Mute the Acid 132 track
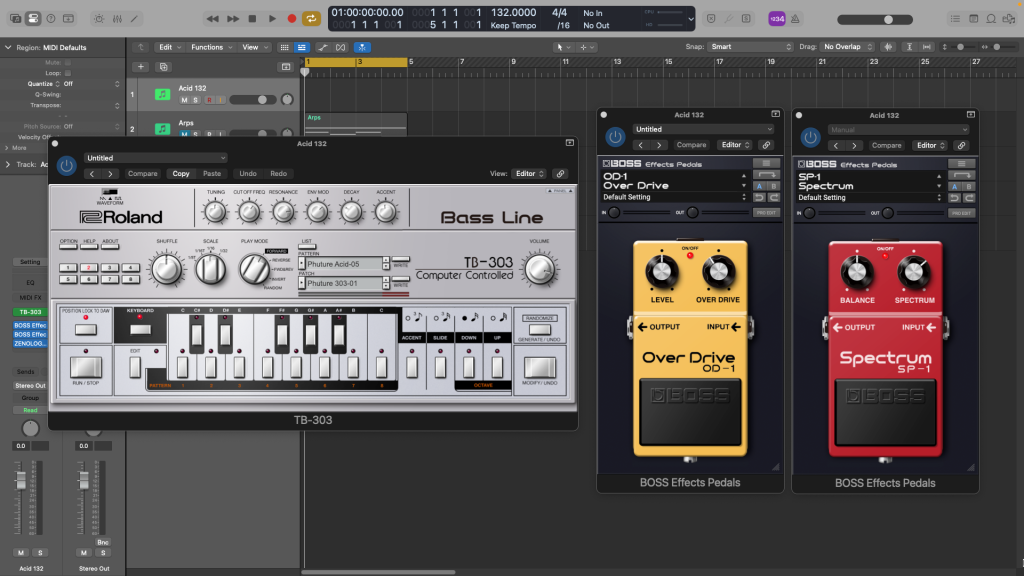This screenshot has width=1024, height=576. click(x=184, y=100)
